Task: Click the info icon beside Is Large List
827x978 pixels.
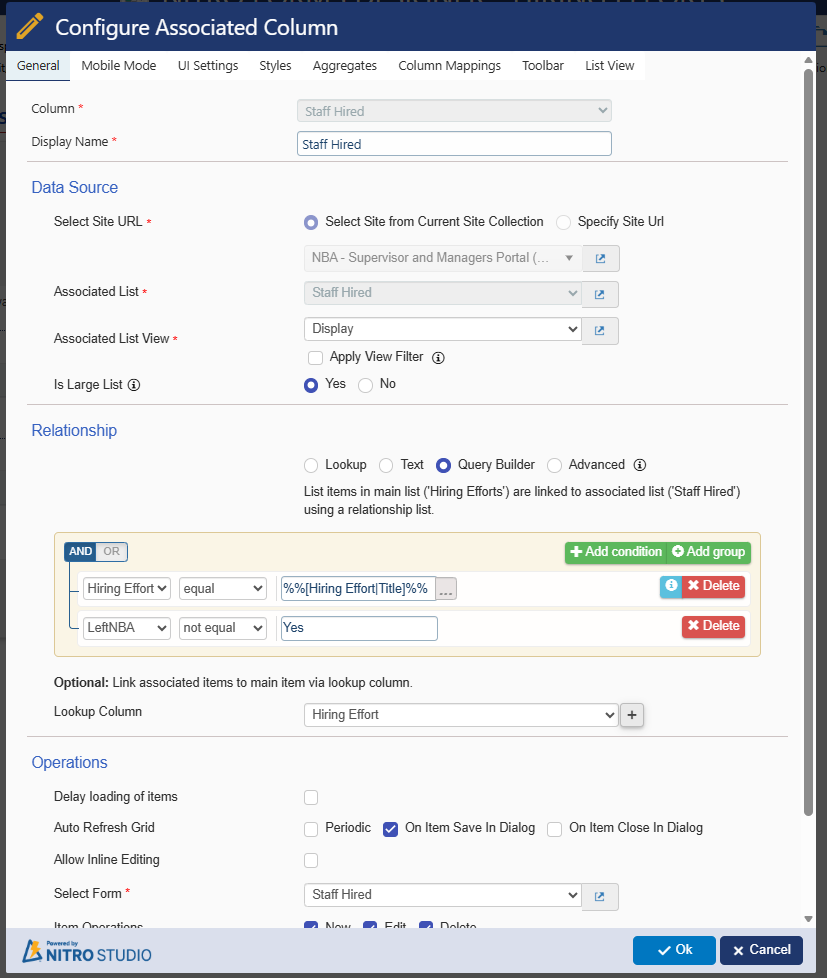Action: click(134, 384)
